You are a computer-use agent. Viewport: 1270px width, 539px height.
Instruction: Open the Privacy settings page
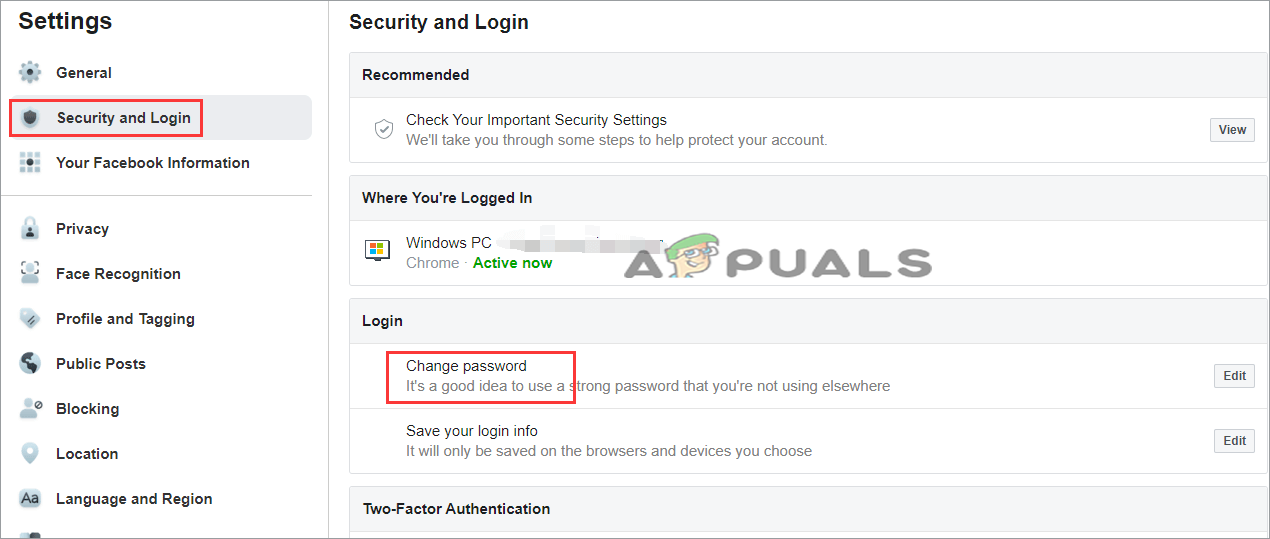pos(82,229)
